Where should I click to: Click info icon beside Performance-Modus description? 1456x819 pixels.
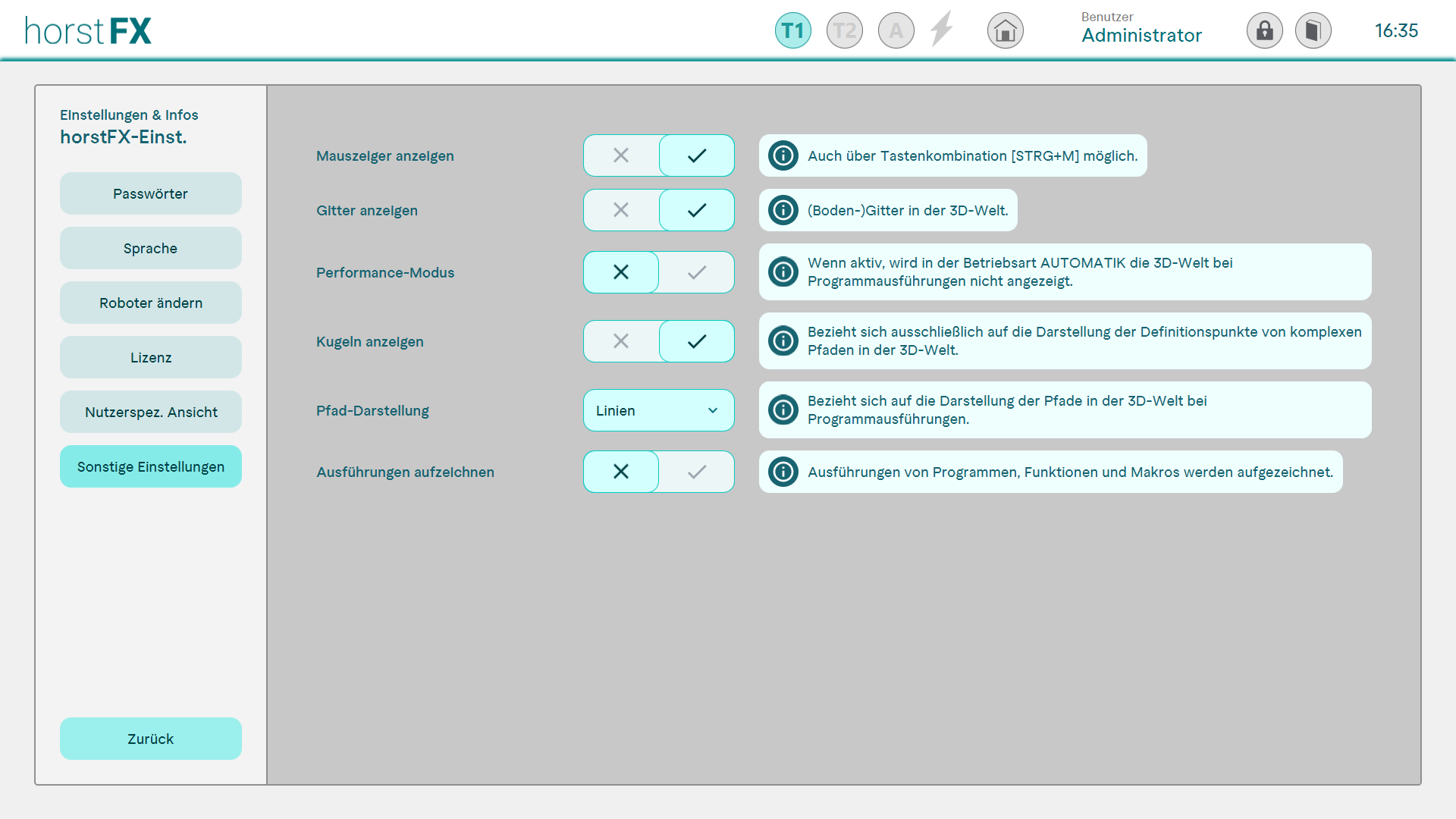pyautogui.click(x=783, y=272)
